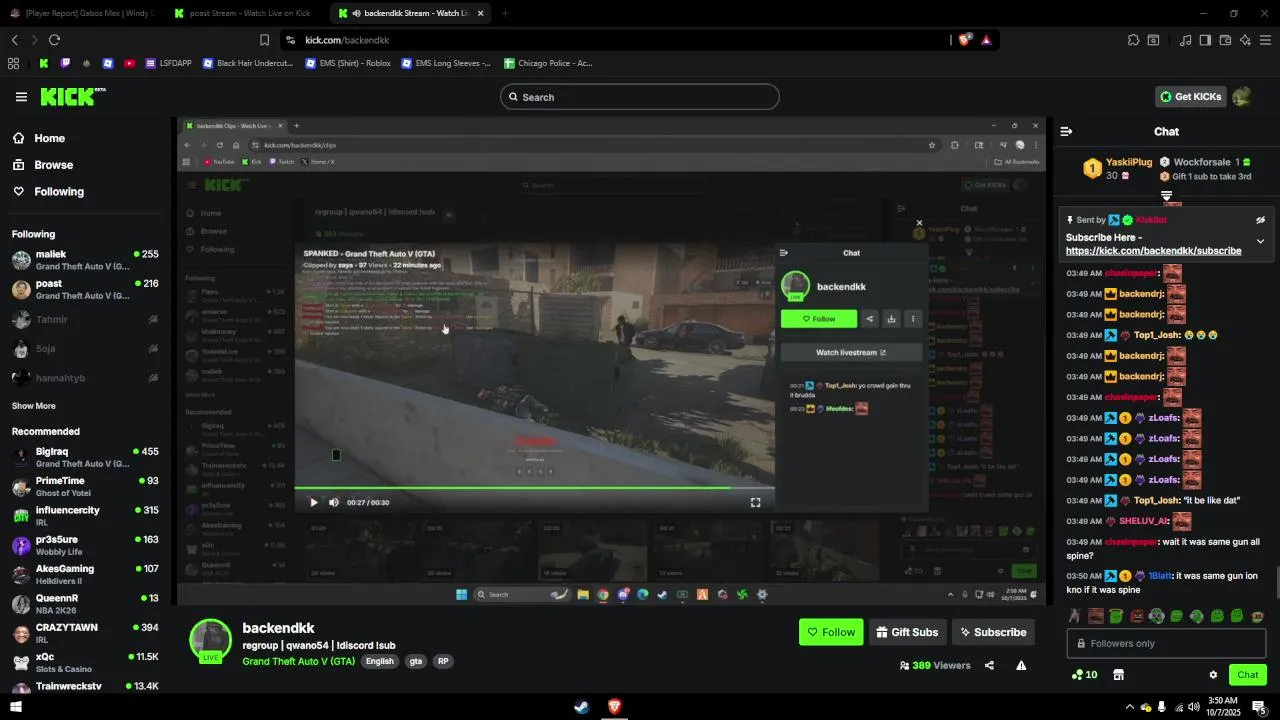The image size is (1280, 720).
Task: Share the stream via share icon
Action: click(989, 665)
